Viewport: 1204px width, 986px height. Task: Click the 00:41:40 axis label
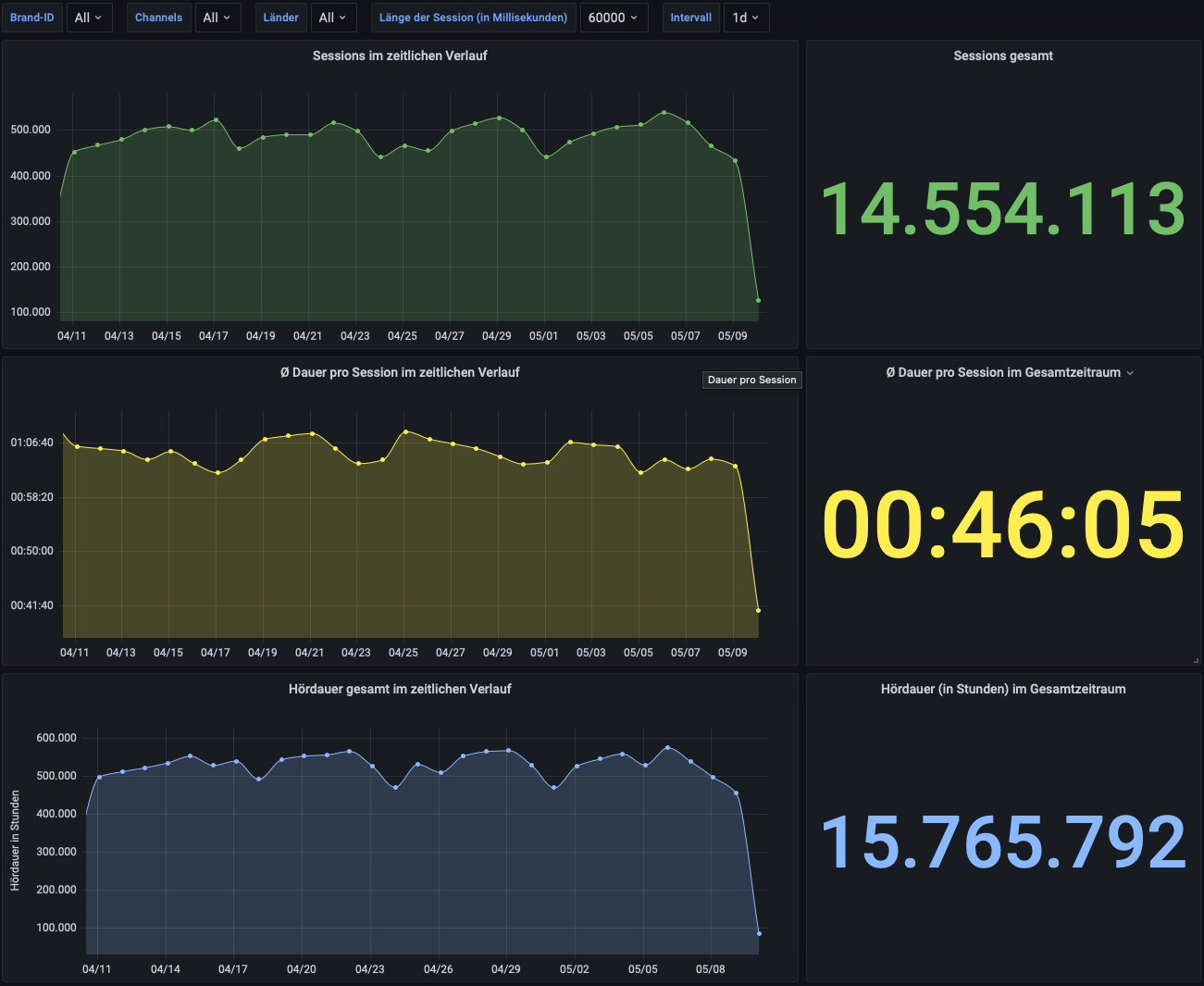(x=32, y=605)
